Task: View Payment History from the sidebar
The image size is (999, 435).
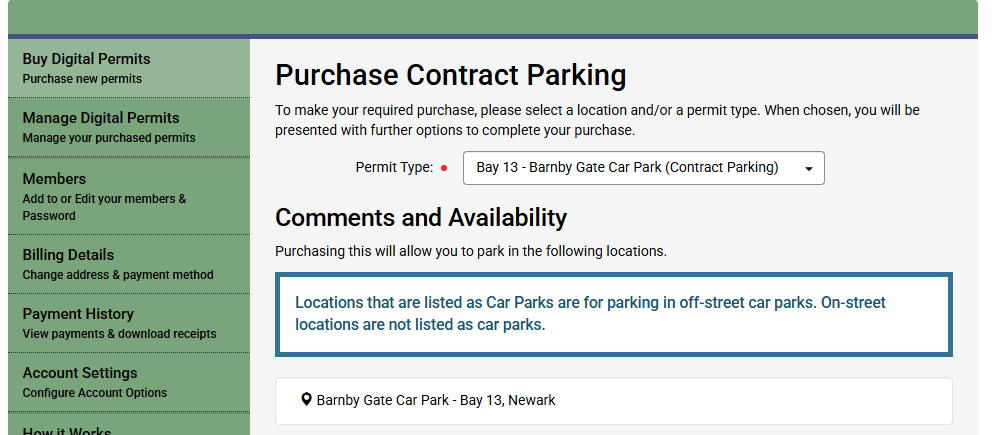Action: click(x=78, y=314)
